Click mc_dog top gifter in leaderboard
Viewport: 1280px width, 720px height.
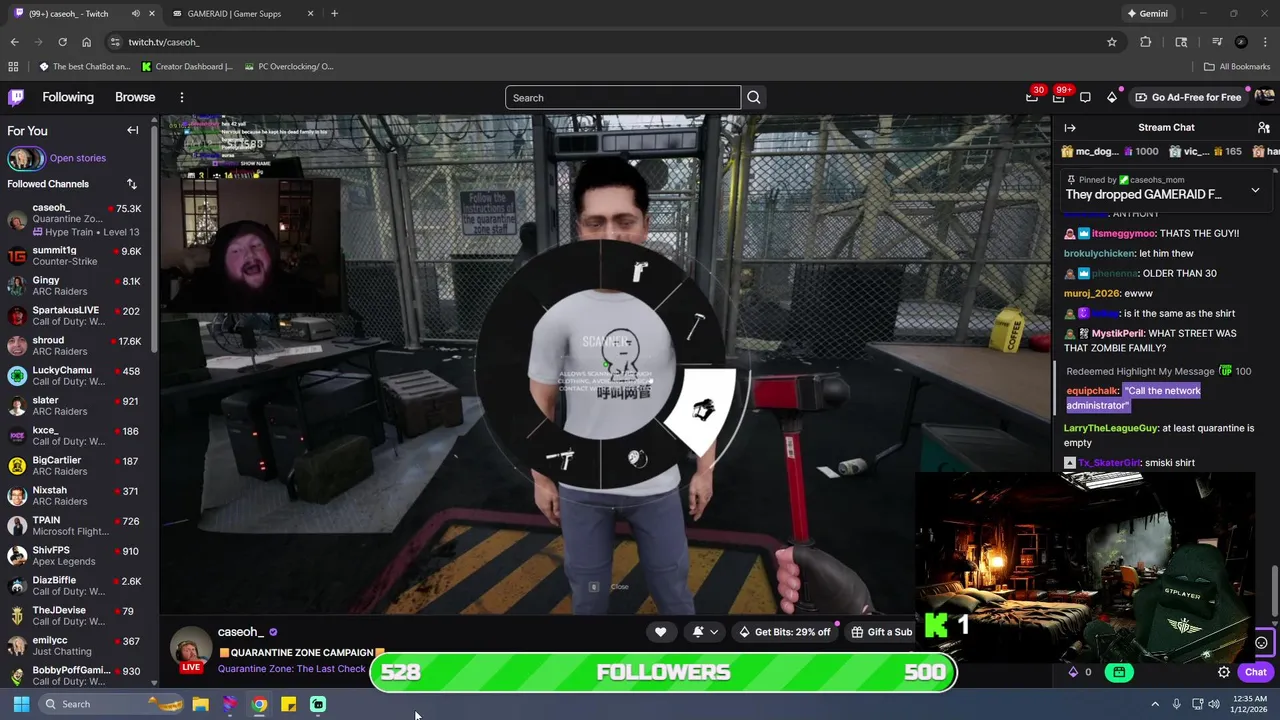tap(1090, 151)
